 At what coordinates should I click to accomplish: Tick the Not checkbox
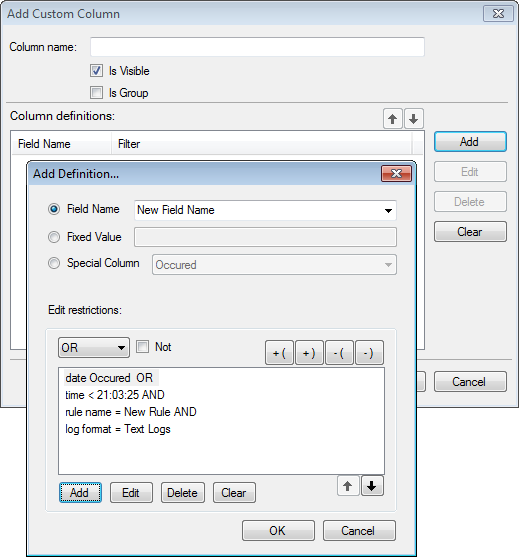(x=142, y=347)
